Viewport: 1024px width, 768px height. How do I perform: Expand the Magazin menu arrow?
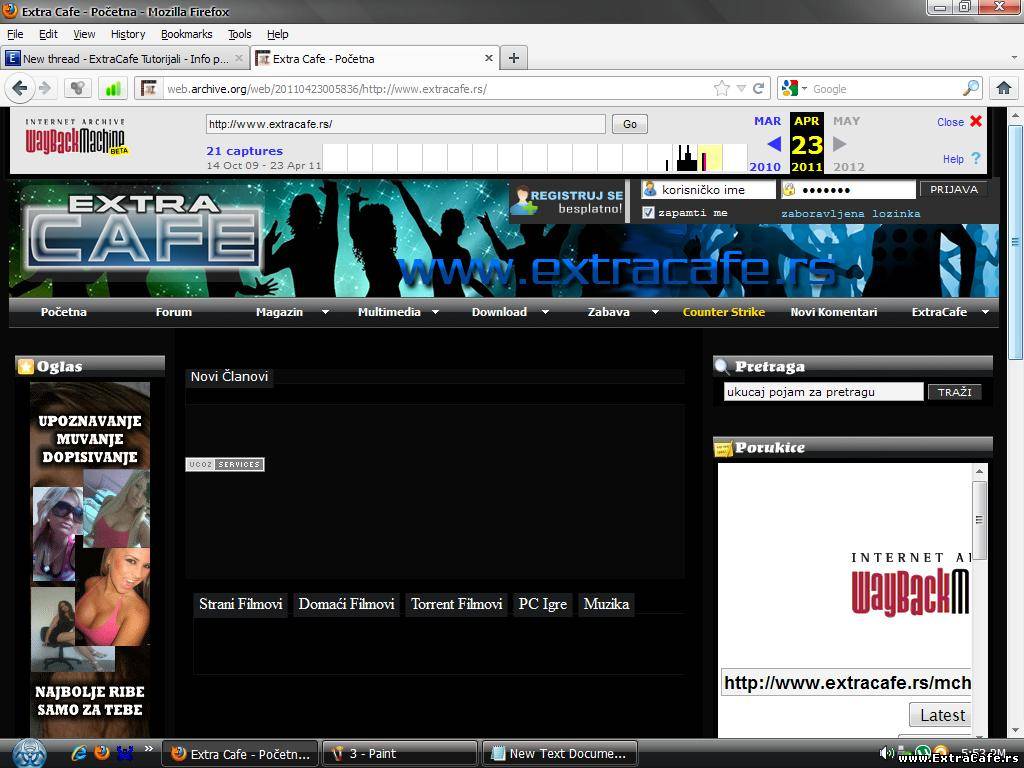click(325, 312)
